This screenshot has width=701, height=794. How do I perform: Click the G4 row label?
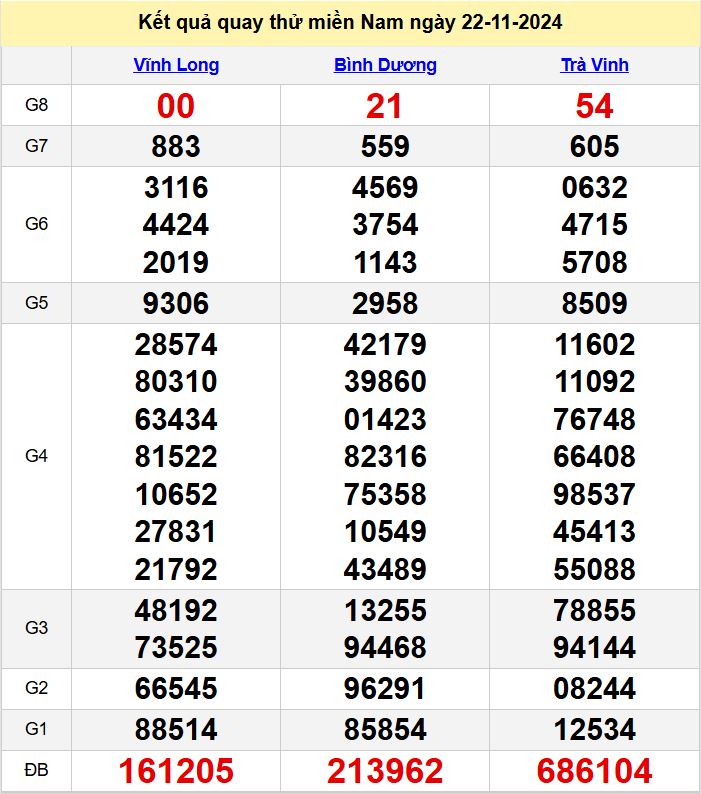(36, 456)
